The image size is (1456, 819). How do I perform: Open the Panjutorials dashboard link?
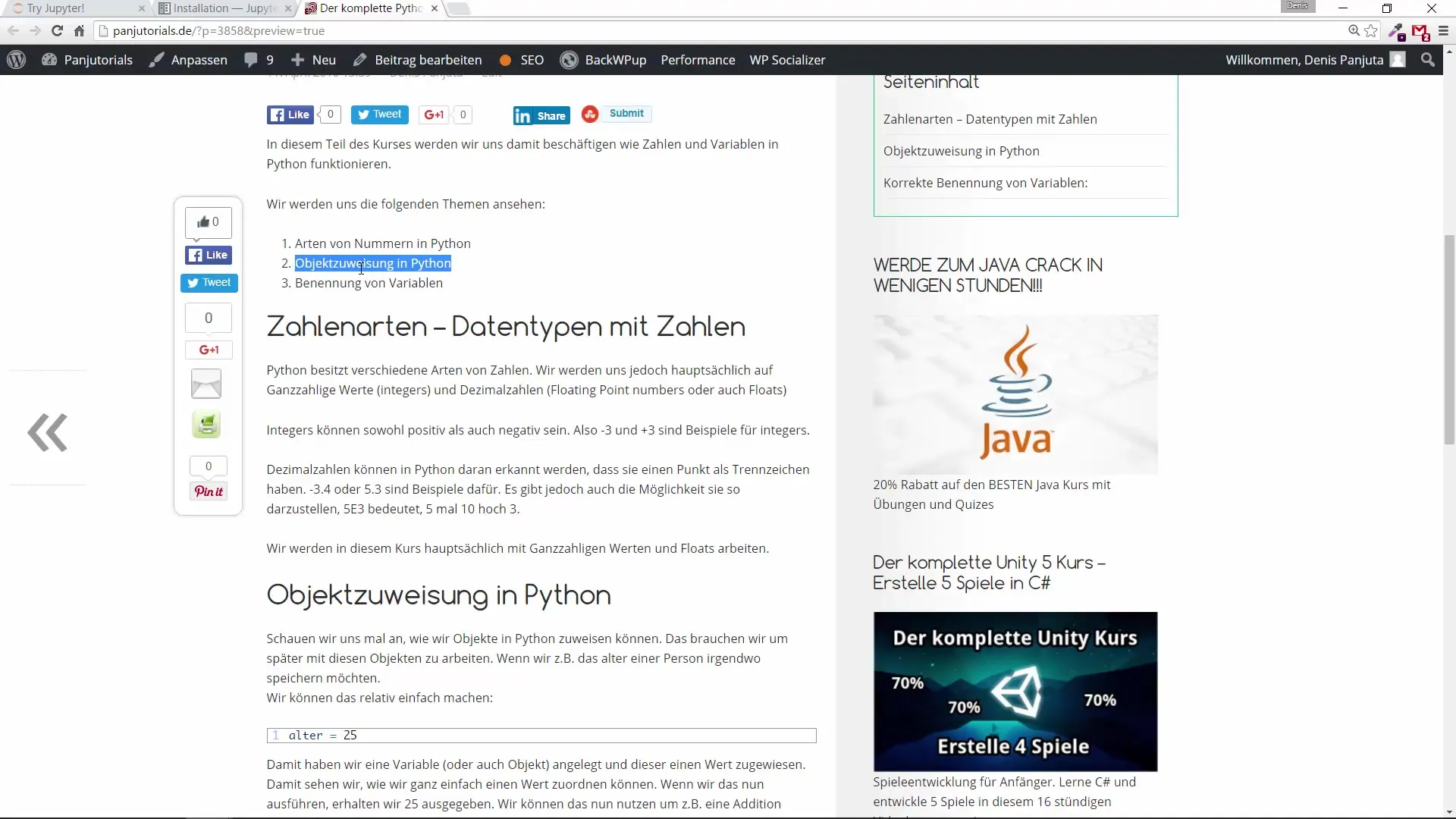coord(87,60)
